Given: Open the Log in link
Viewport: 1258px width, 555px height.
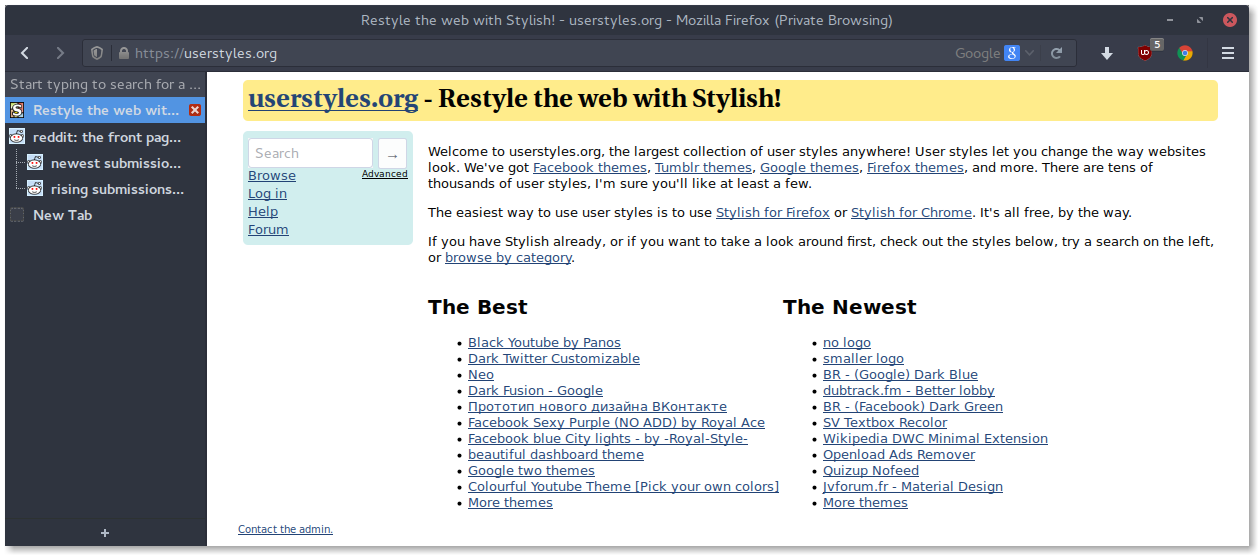Looking at the screenshot, I should (267, 193).
